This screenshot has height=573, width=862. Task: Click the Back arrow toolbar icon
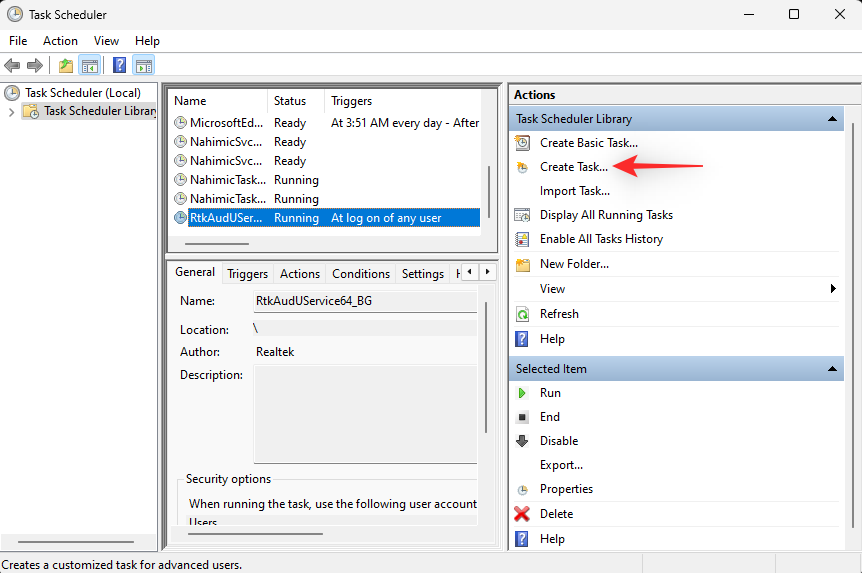coord(12,65)
